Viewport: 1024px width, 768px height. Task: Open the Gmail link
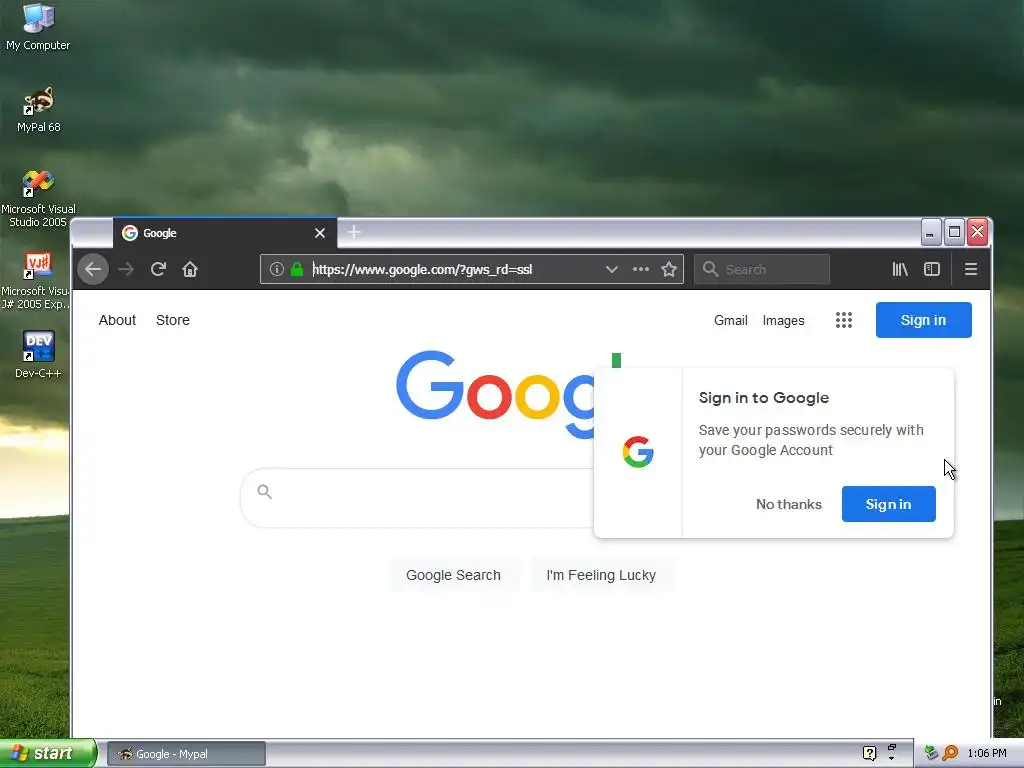click(731, 321)
